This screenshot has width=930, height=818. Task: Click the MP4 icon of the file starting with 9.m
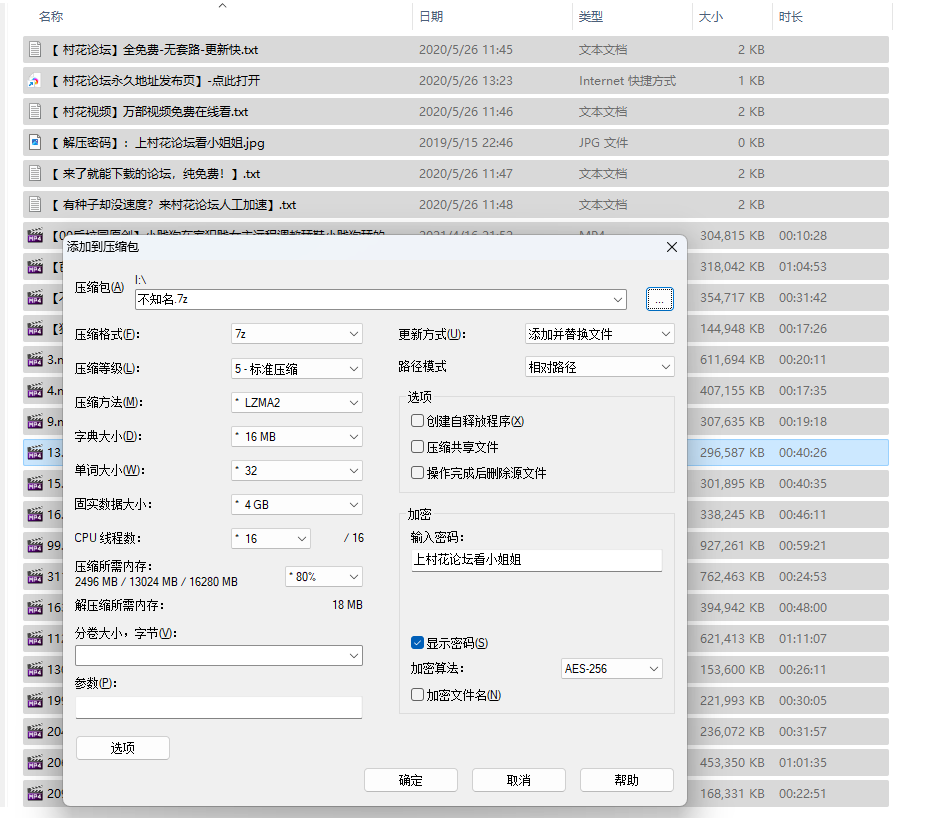(35, 421)
